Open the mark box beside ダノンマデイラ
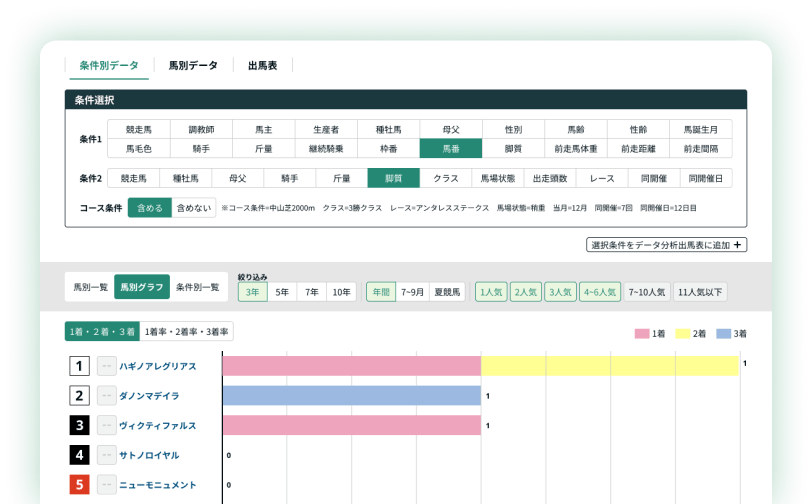812x504 pixels. pyautogui.click(x=107, y=396)
